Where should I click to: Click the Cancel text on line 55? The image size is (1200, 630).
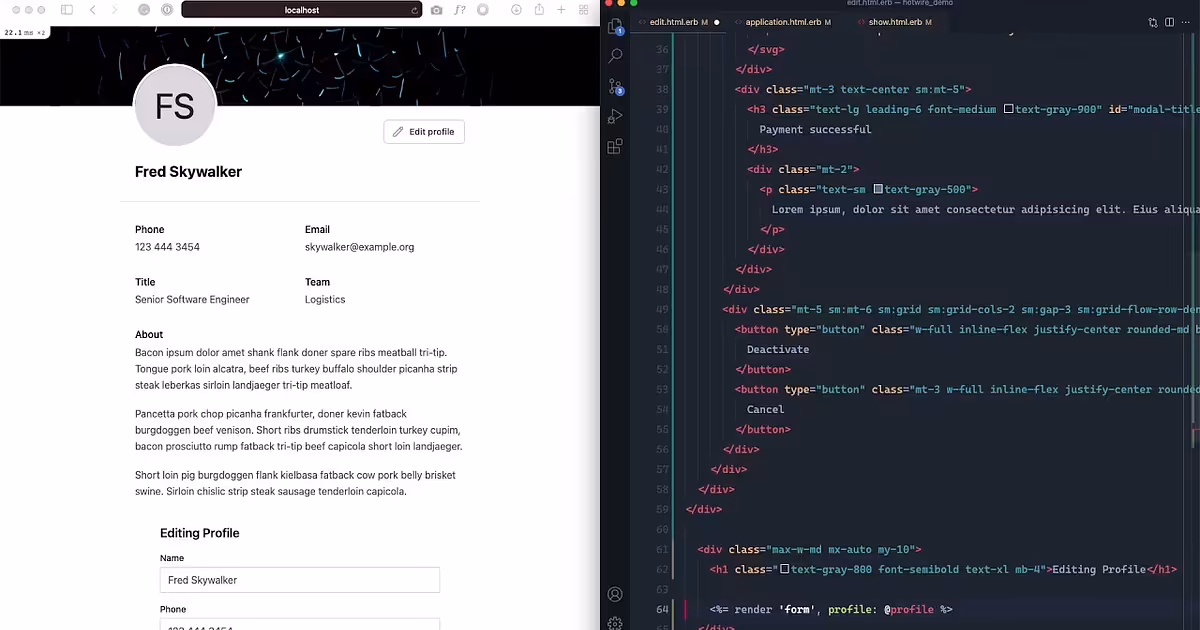(765, 409)
